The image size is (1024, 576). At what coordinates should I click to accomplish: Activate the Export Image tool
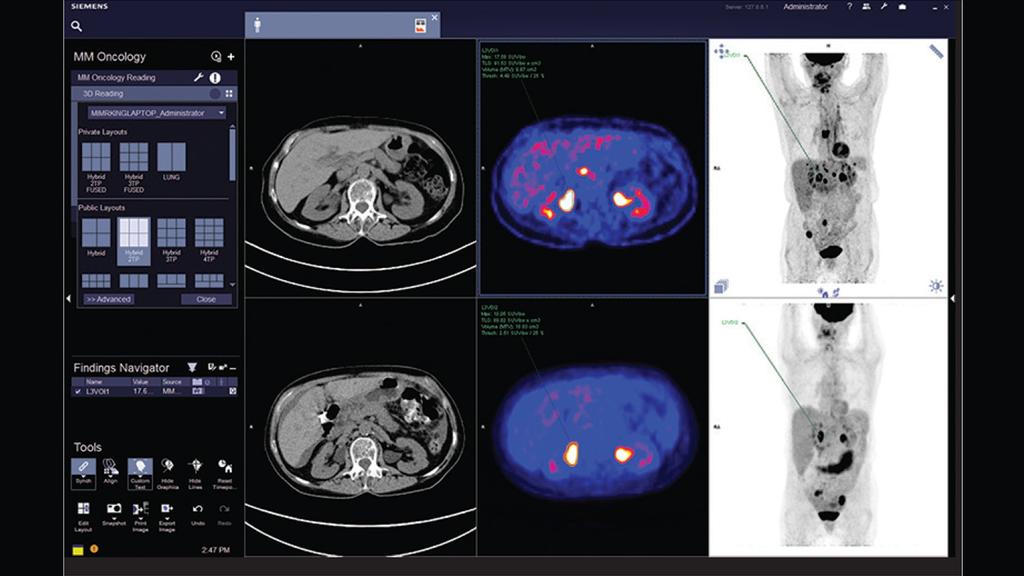(x=167, y=507)
